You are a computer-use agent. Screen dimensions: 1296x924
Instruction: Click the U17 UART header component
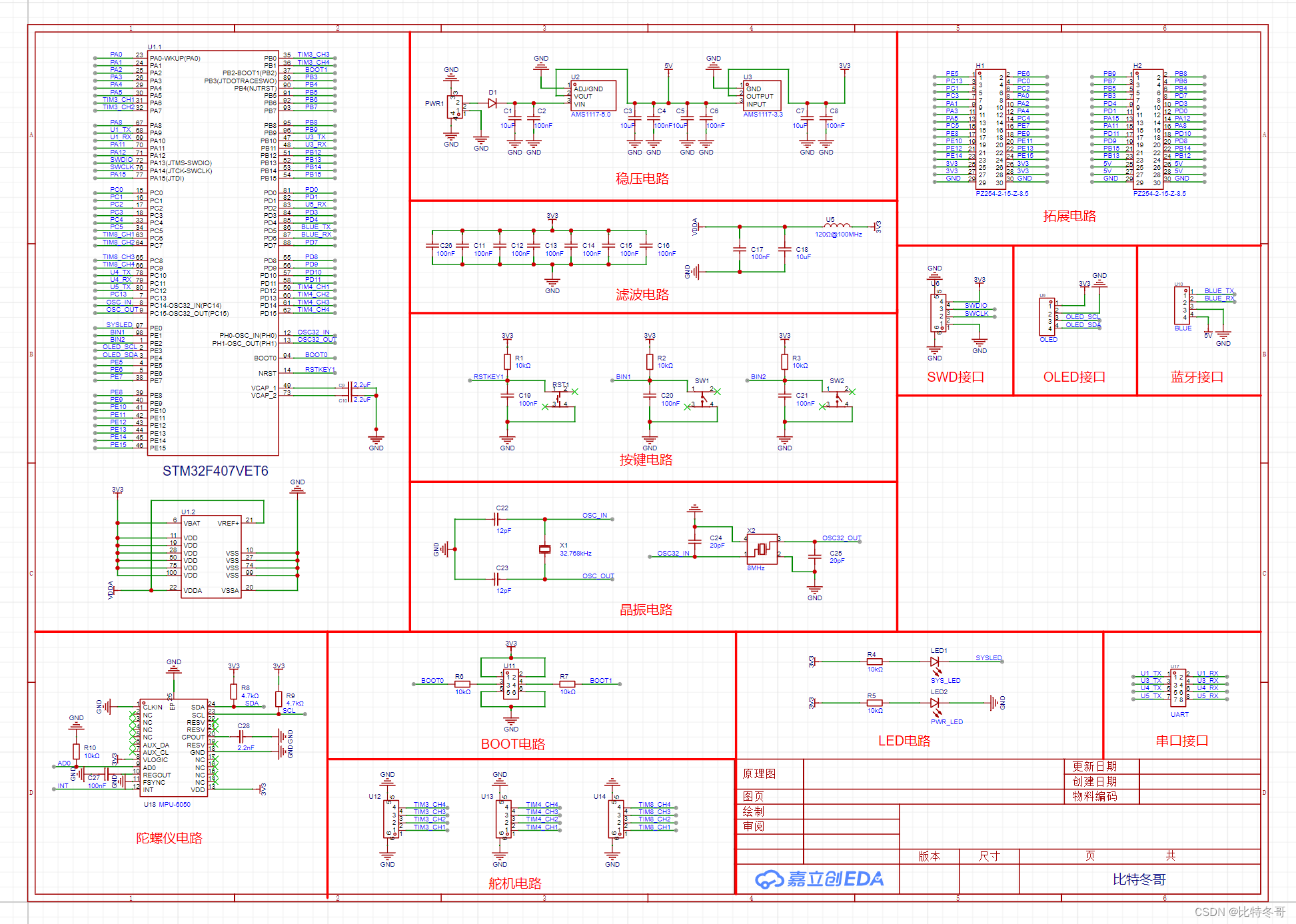pyautogui.click(x=1178, y=688)
